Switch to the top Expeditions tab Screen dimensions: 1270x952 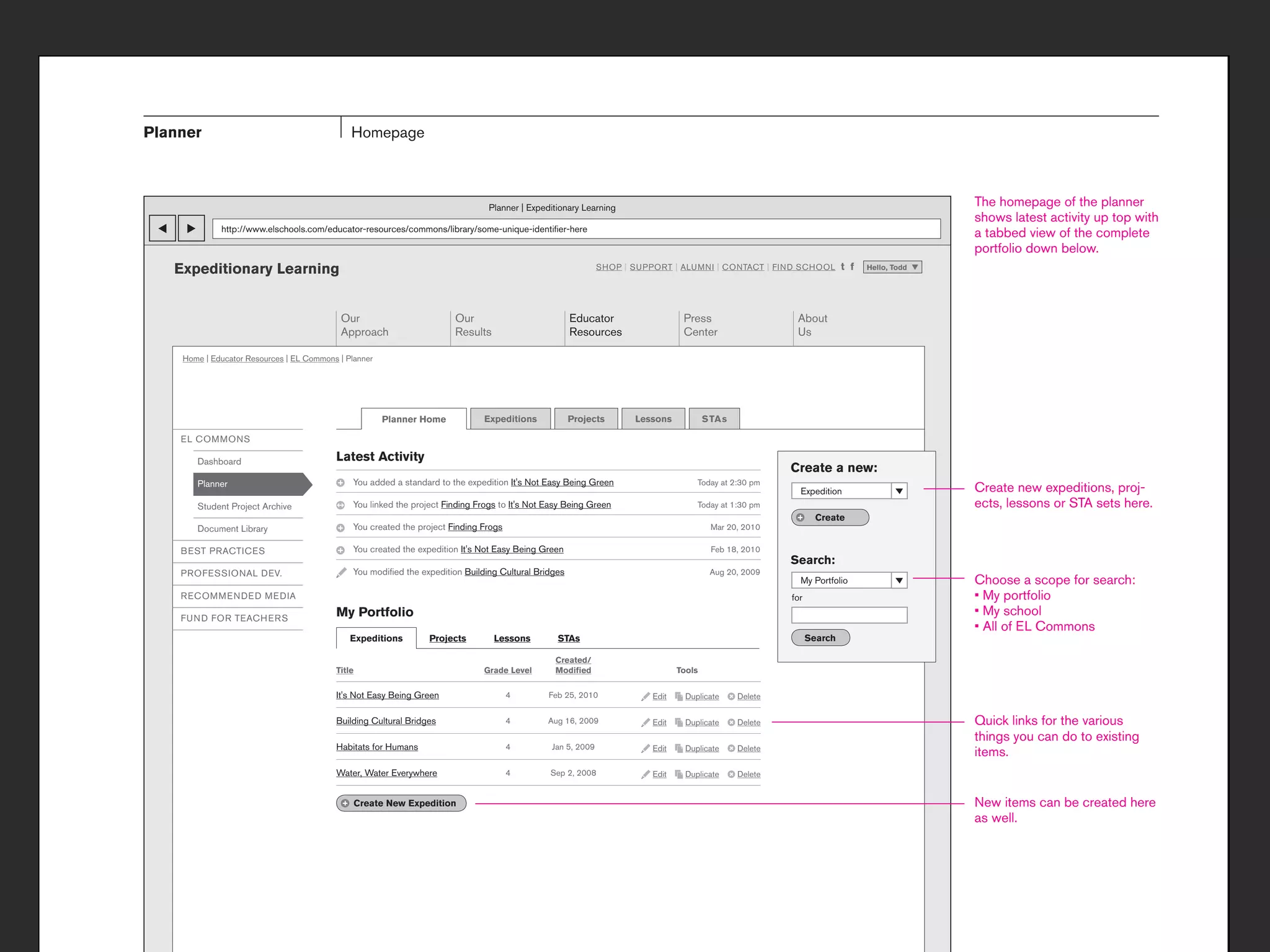pyautogui.click(x=510, y=419)
